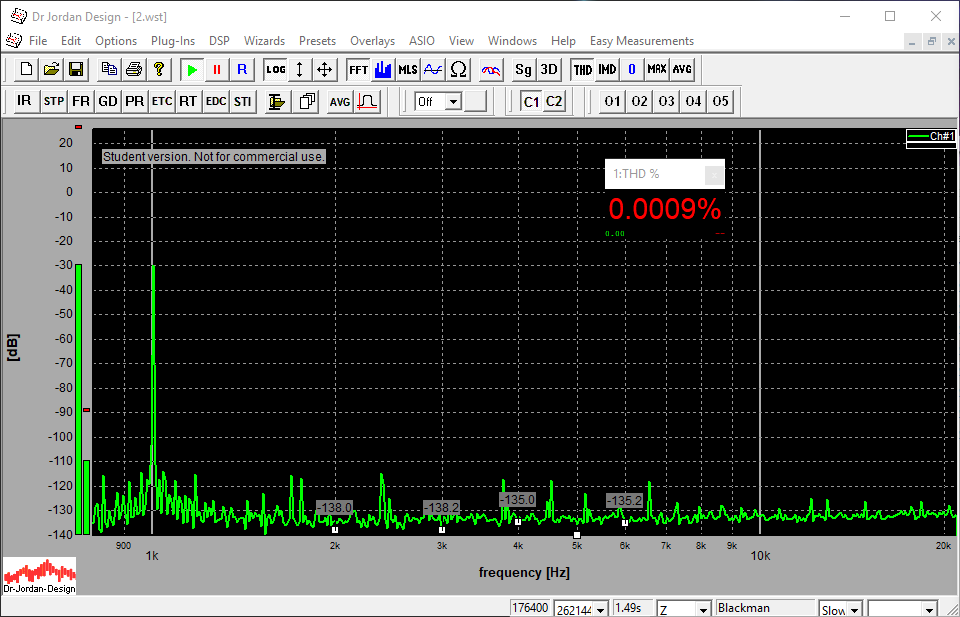Screen dimensions: 960x617
Task: Show PR phase response view
Action: (x=135, y=101)
